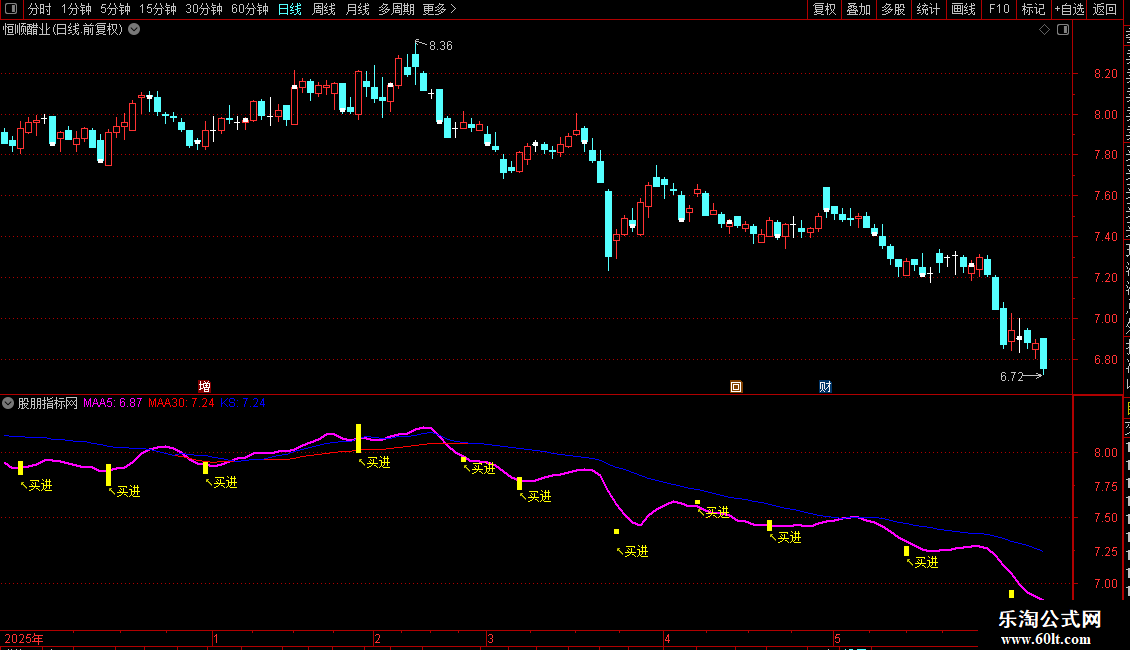Click the 股朋指标网 indicator name

tap(48, 404)
